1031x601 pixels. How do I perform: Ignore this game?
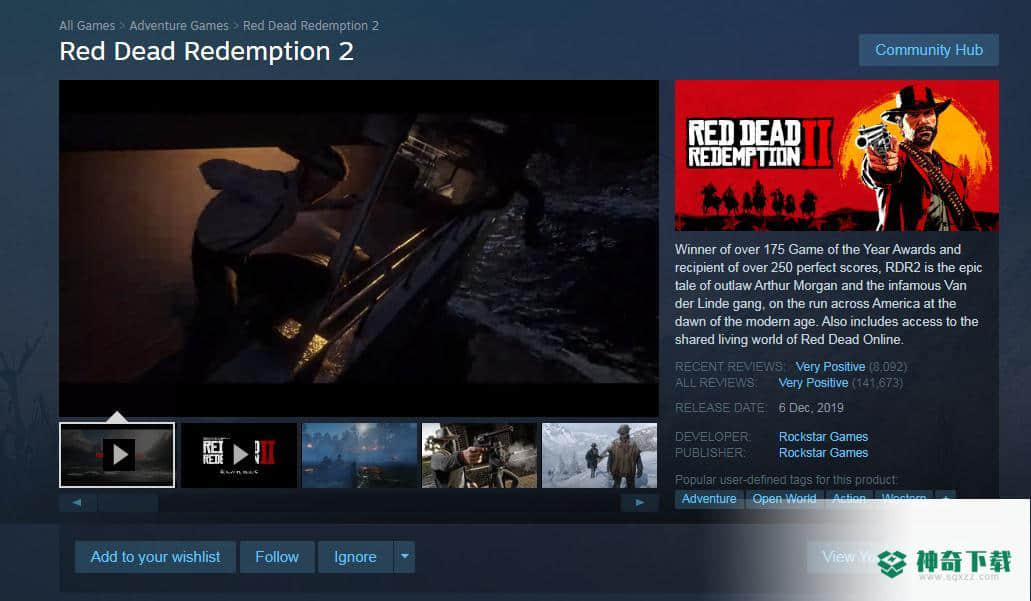[x=355, y=557]
